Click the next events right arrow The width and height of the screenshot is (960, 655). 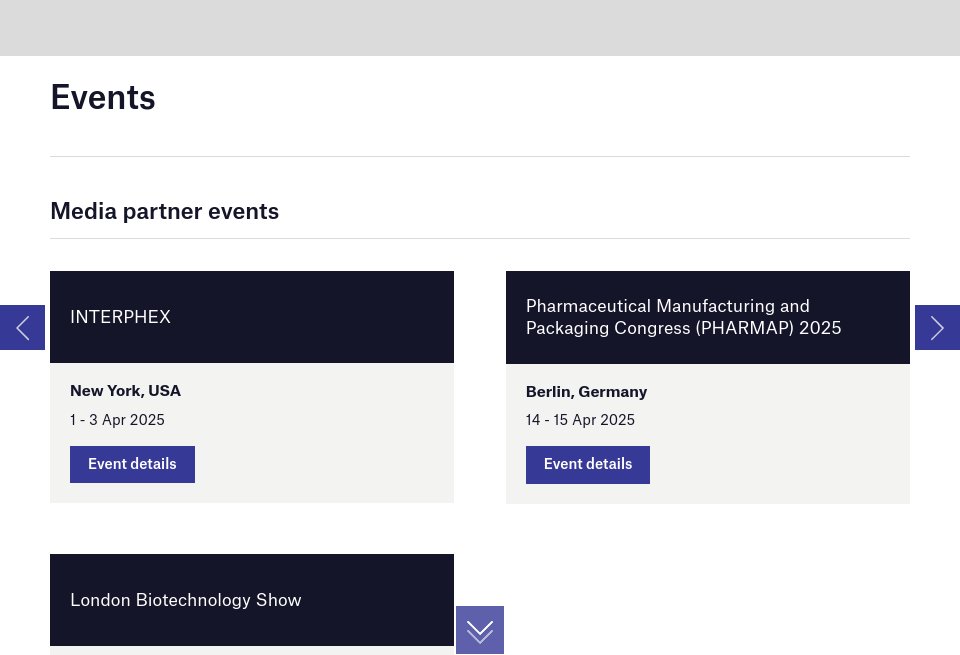[x=937, y=327]
